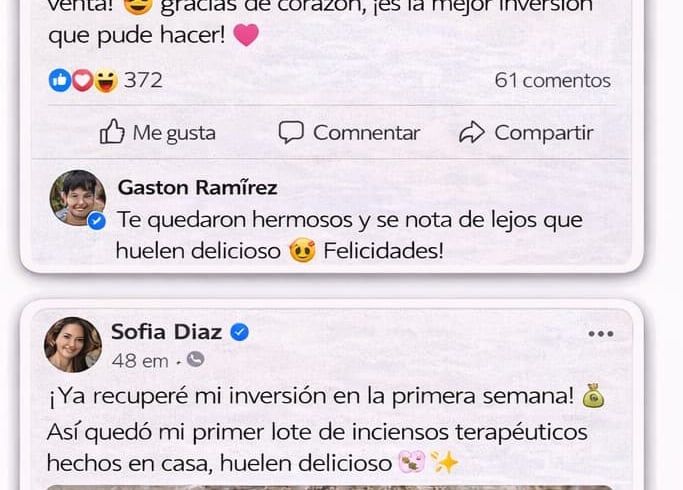Screen dimensions: 683x490
Task: Click the speech bubble comment icon
Action: pyautogui.click(x=291, y=132)
